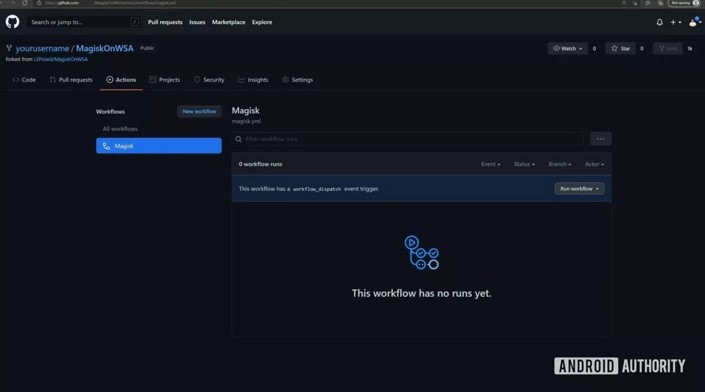The image size is (705, 392).
Task: Switch to the Settings tab
Action: (x=298, y=80)
